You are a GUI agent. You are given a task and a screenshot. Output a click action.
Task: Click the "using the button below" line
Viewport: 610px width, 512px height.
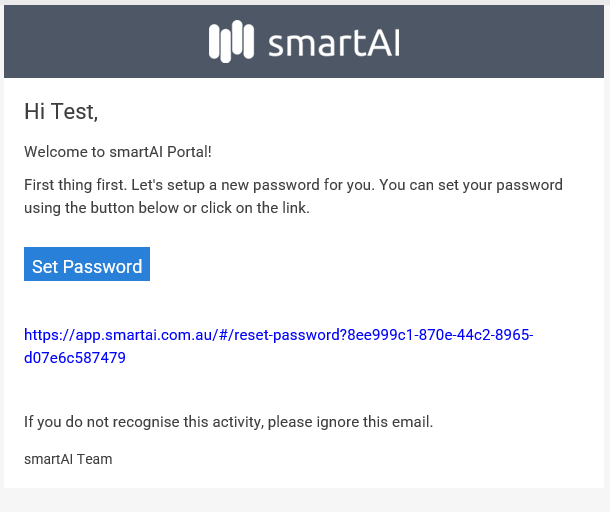(x=167, y=208)
